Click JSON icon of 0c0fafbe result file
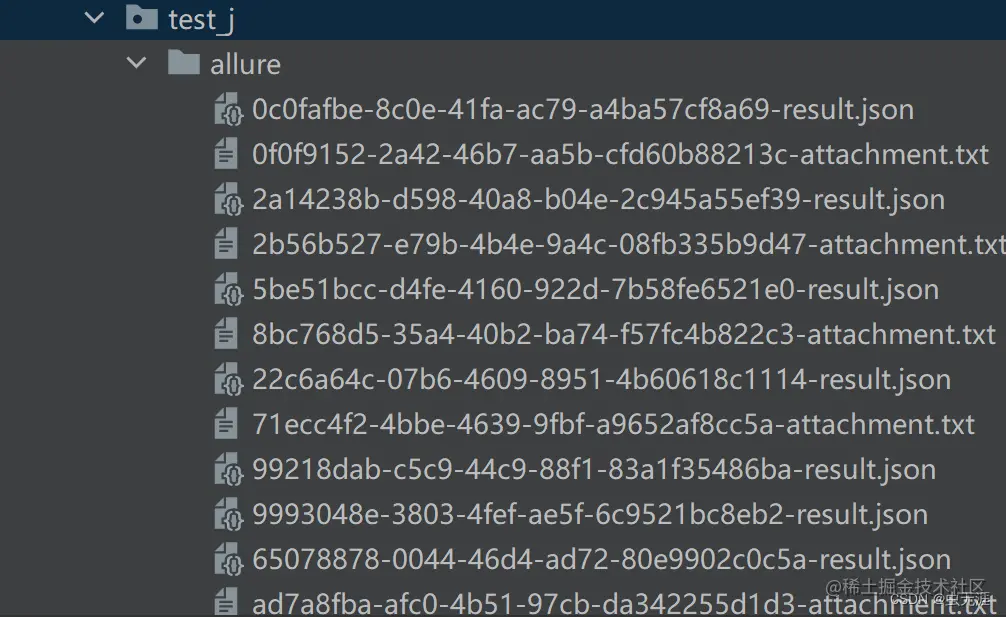The image size is (1006, 617). (228, 109)
